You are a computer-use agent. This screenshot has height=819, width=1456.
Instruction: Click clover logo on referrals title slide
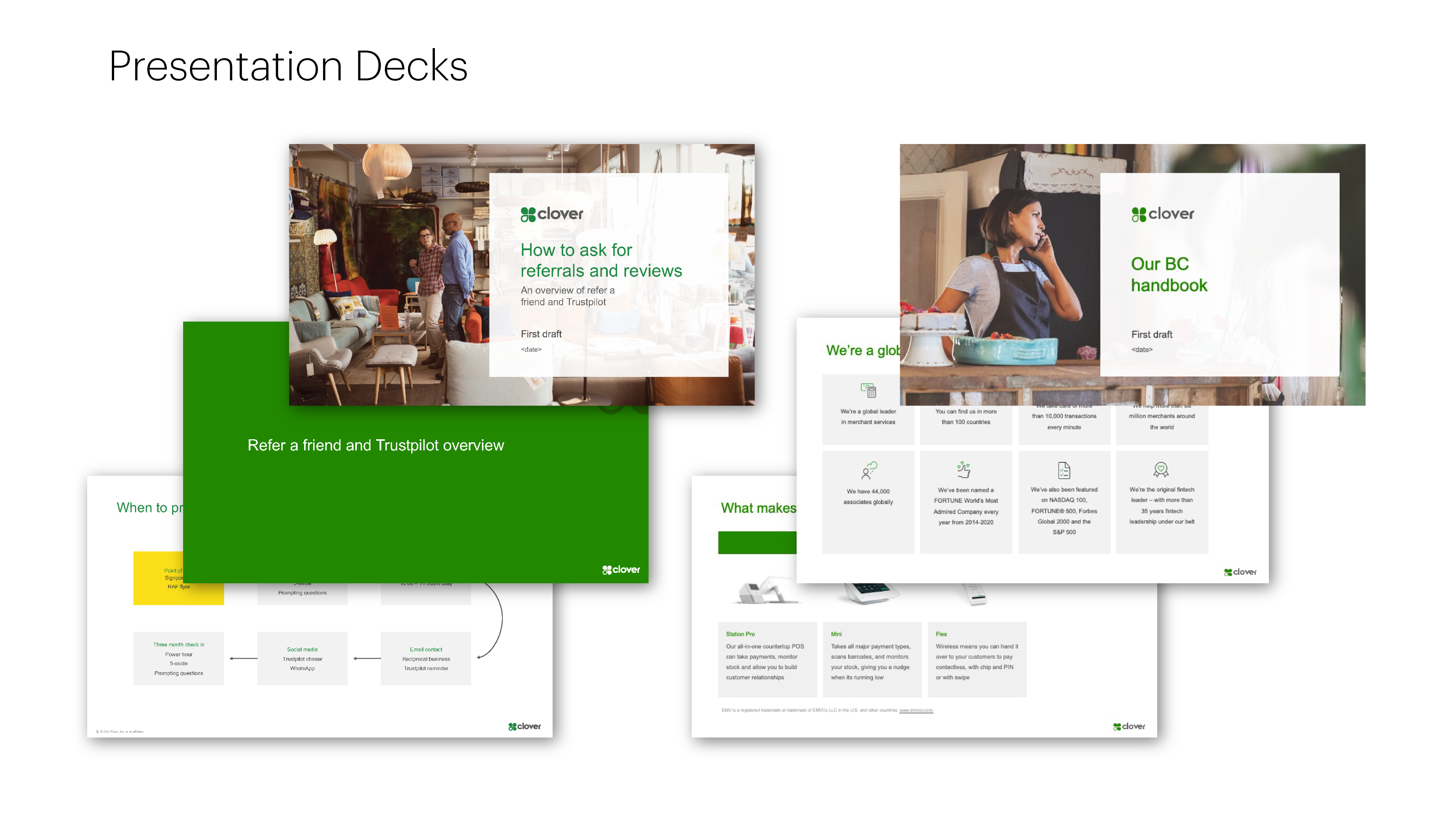click(552, 214)
